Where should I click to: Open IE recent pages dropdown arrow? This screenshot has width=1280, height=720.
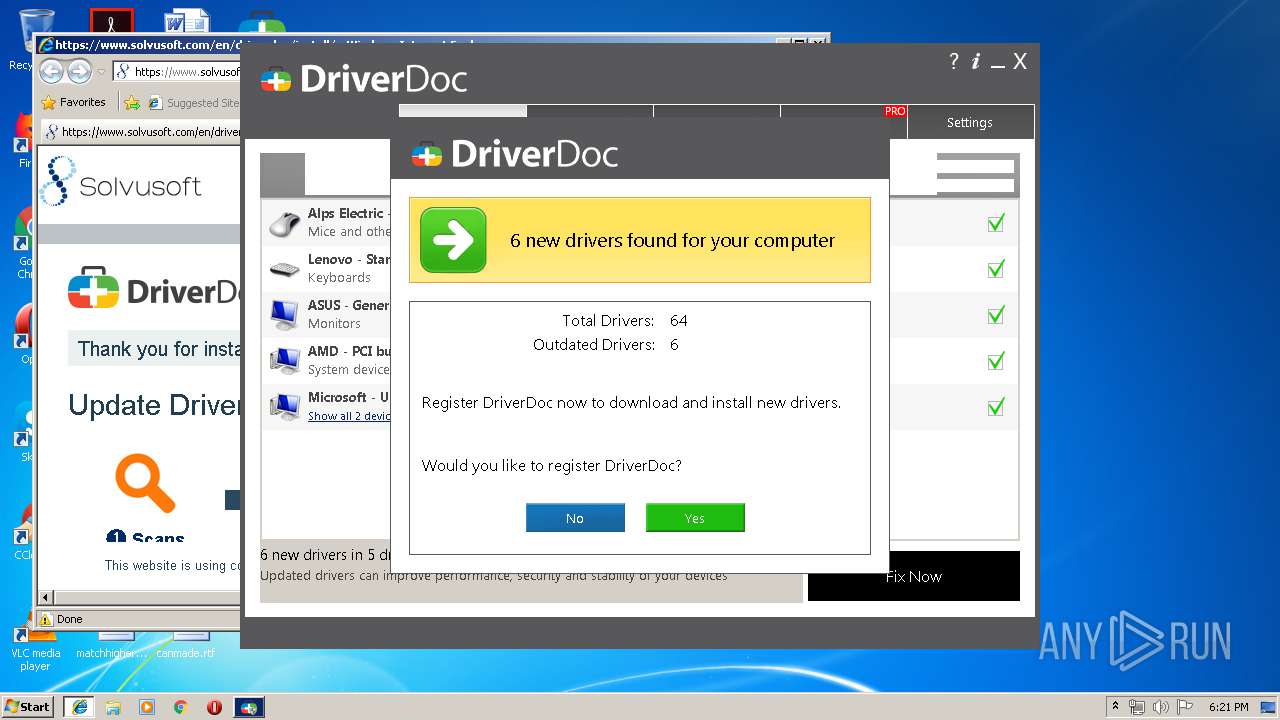pos(101,72)
